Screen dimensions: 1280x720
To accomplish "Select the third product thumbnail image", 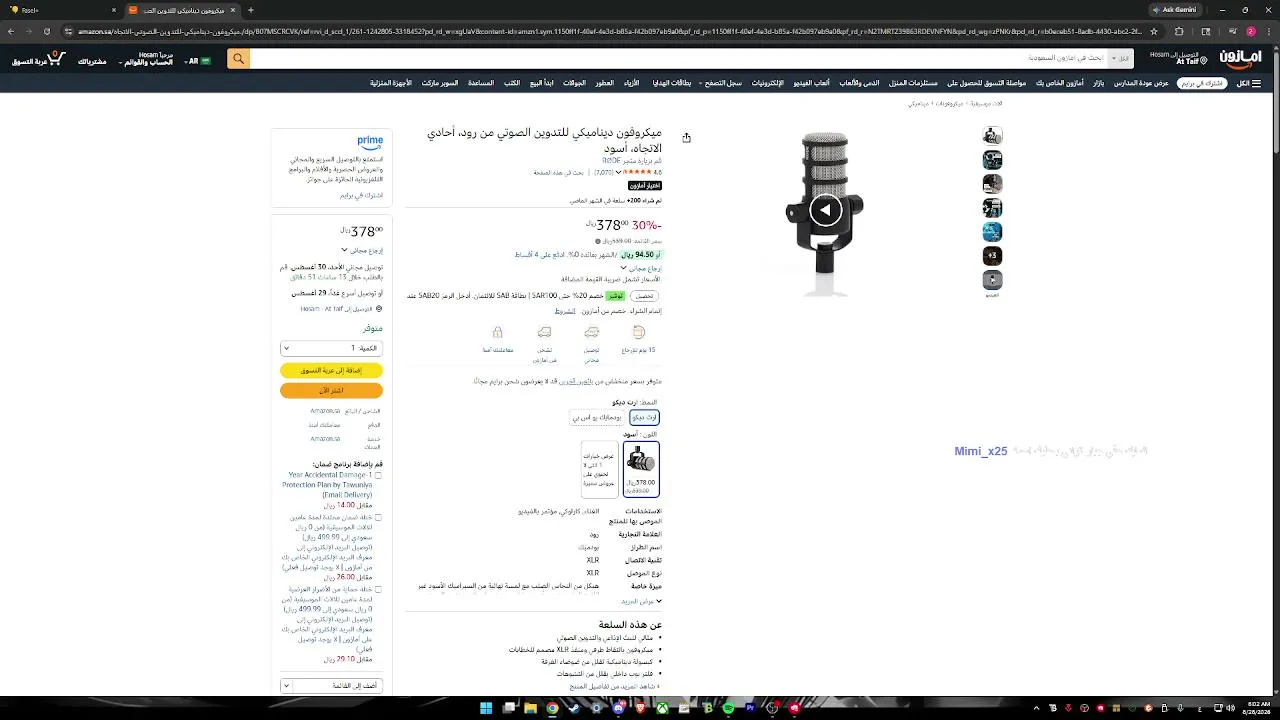I will (x=992, y=184).
